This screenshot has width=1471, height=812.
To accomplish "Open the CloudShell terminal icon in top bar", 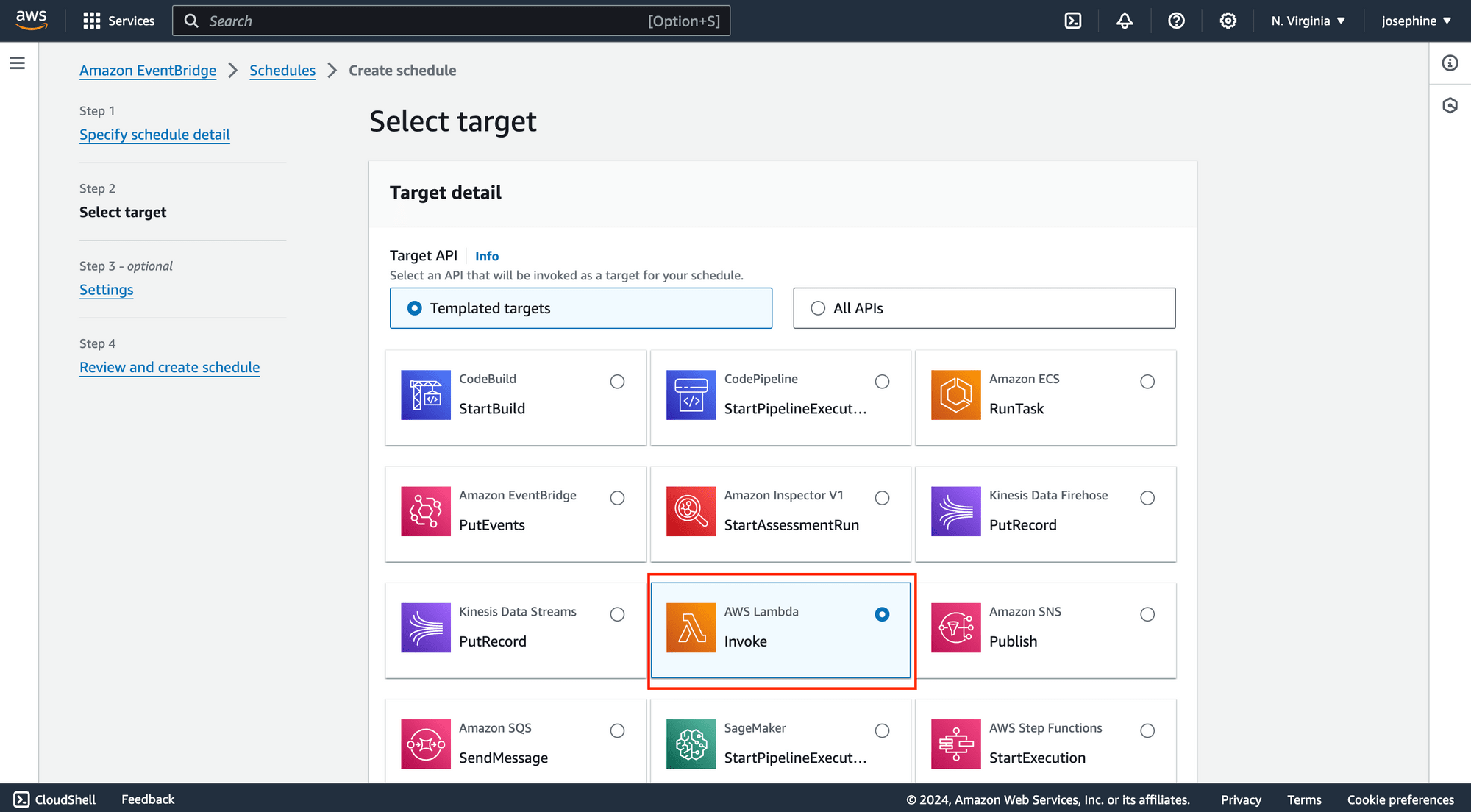I will (x=1073, y=21).
